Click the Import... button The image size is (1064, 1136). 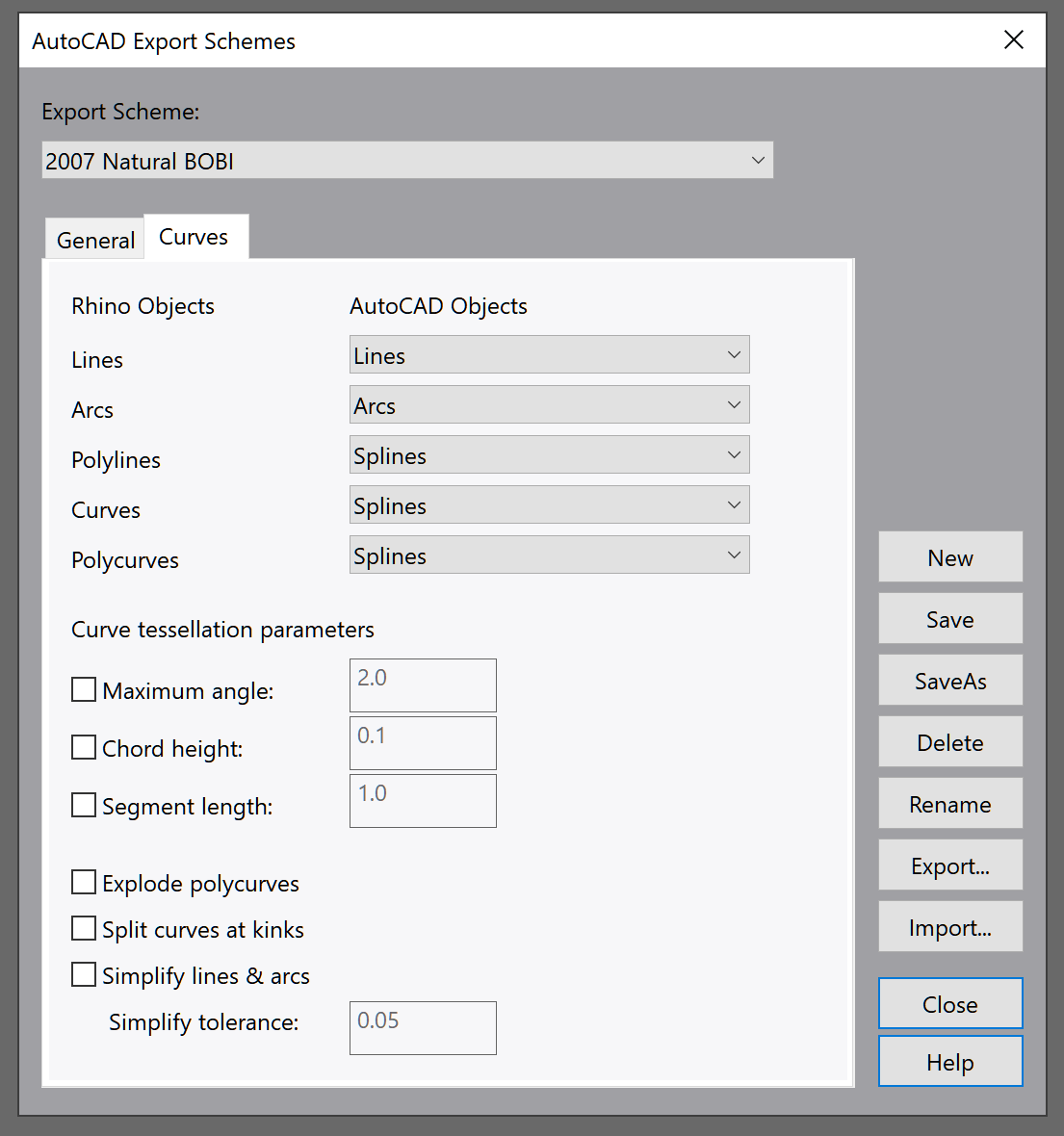coord(950,927)
